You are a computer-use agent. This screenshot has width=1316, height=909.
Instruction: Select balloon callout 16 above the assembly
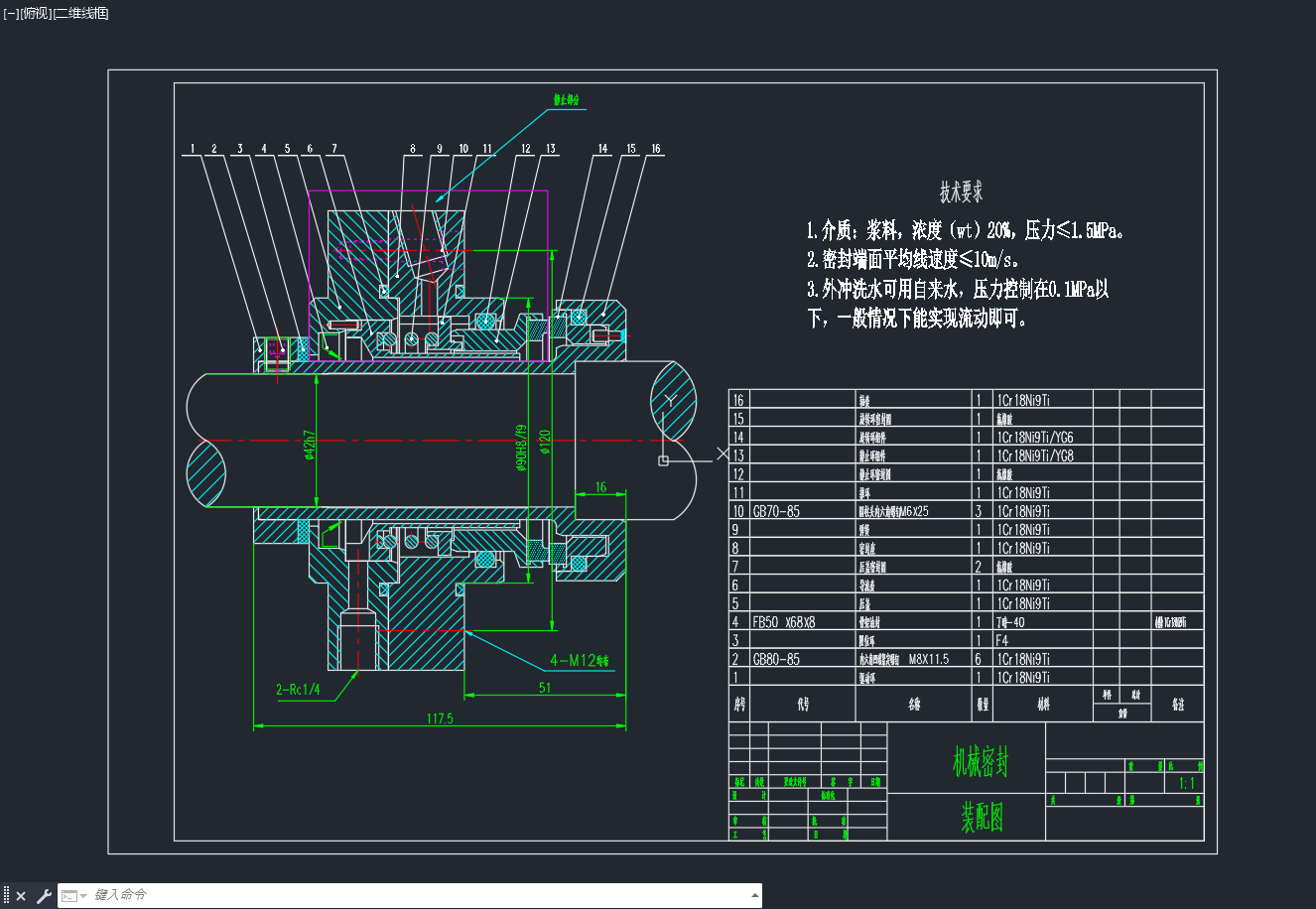pos(656,150)
